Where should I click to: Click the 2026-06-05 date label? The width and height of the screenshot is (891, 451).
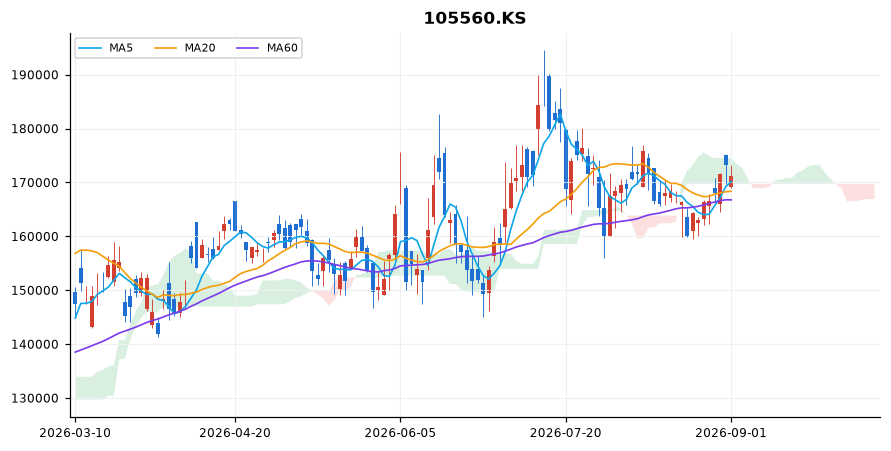400,433
